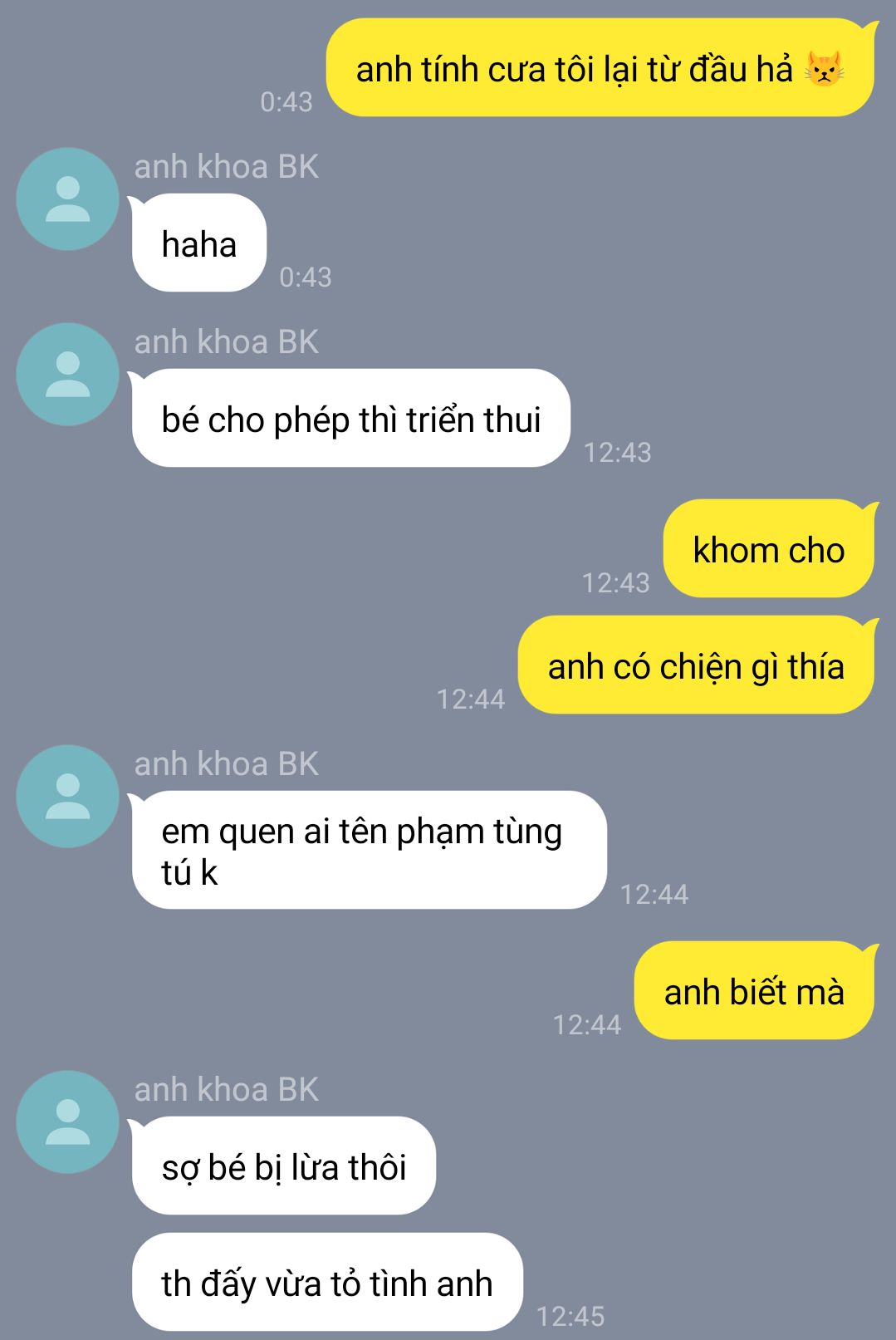Select the "em quen ai tên phạm tùng tú k" bubble
Screen dimensions: 896x1340
point(368,851)
